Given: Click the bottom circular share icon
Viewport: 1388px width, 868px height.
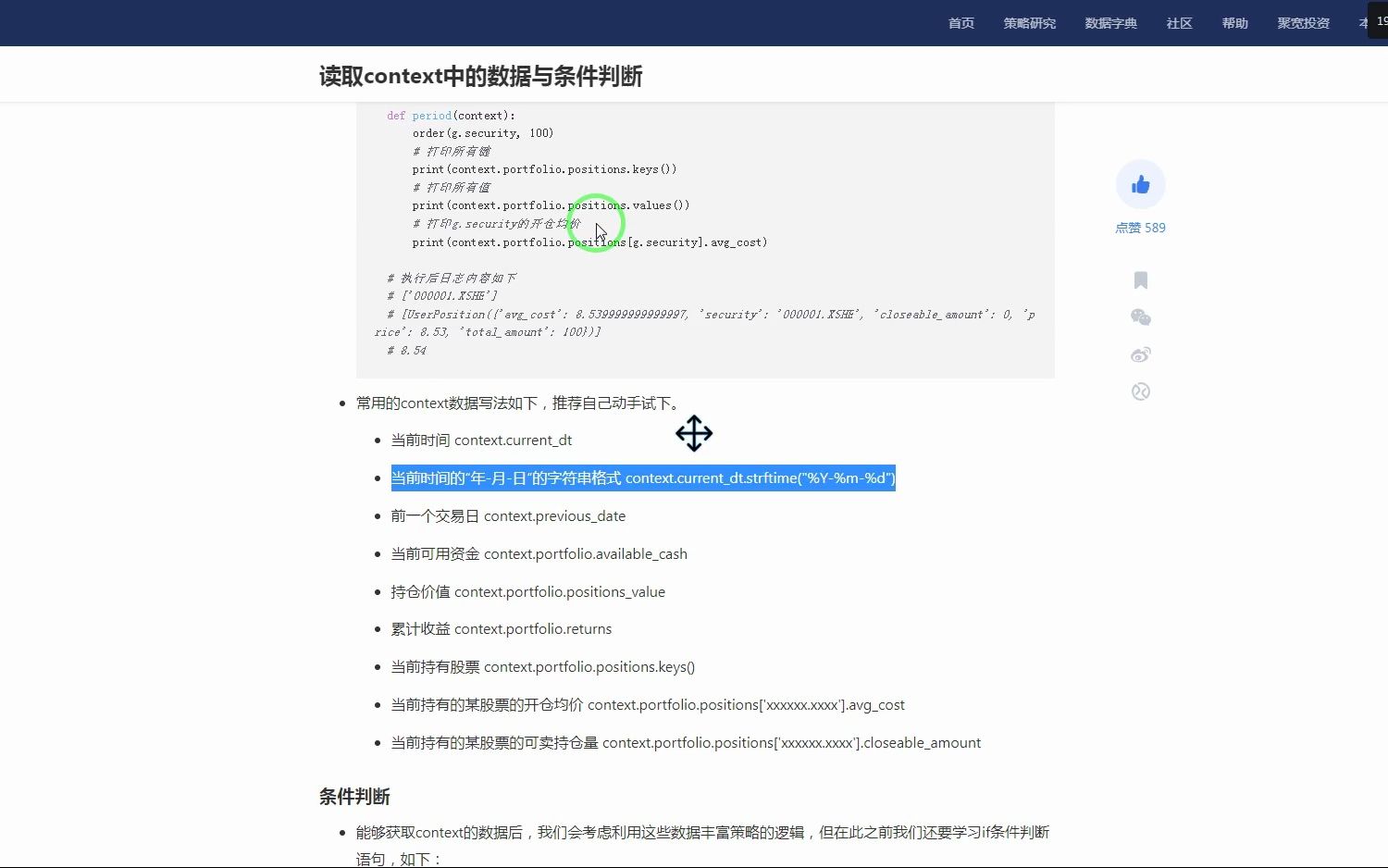Looking at the screenshot, I should point(1141,391).
